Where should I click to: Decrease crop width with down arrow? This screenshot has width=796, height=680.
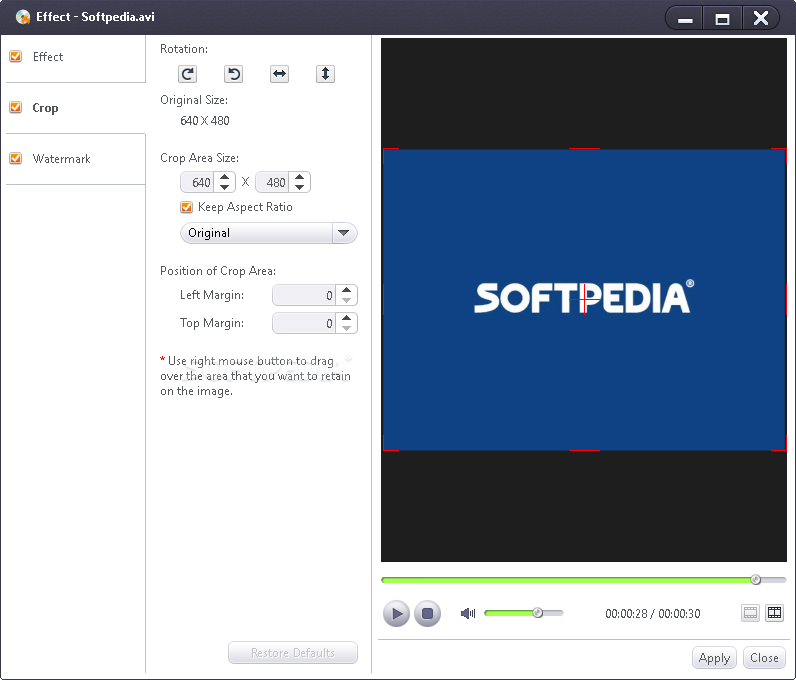224,187
